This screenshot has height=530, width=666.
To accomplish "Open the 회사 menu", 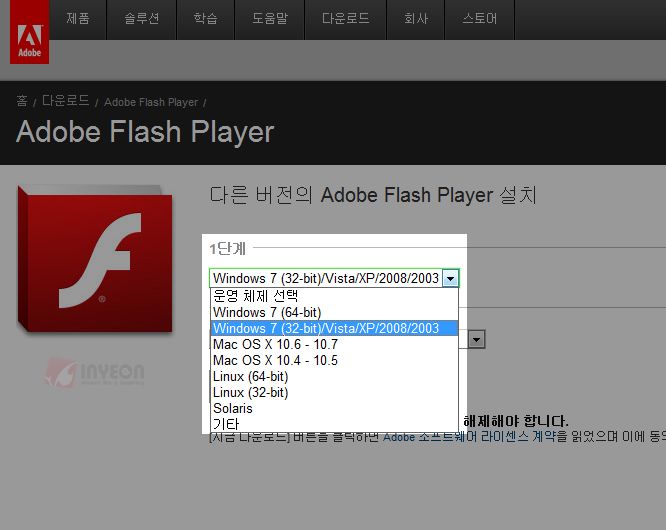I will click(x=416, y=19).
